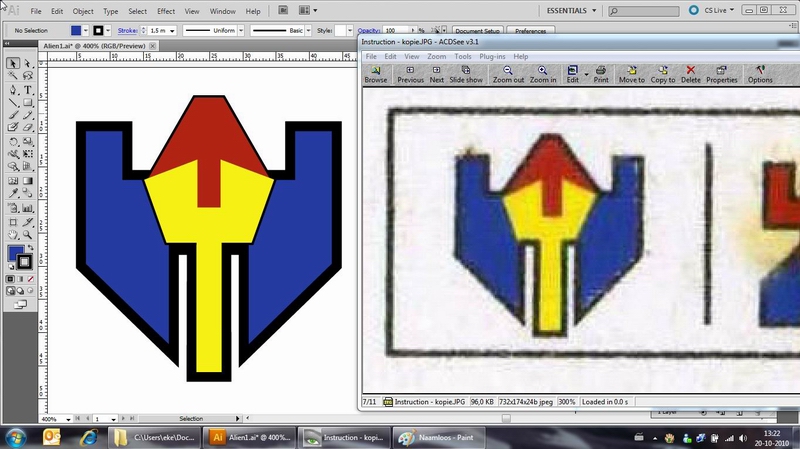Select the Pen tool

(x=13, y=90)
